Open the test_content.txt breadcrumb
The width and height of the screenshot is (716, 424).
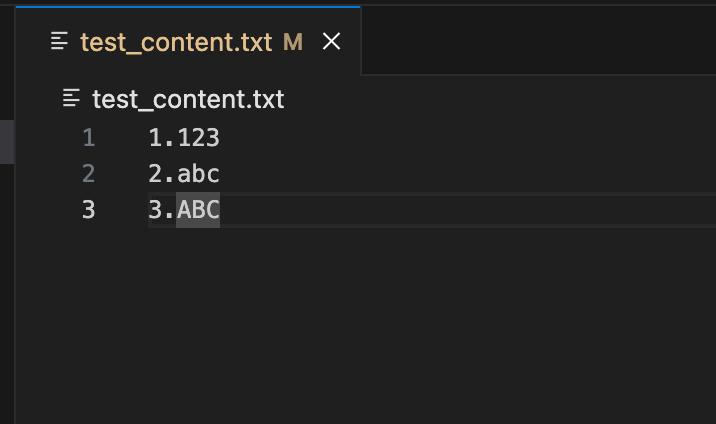[x=188, y=99]
